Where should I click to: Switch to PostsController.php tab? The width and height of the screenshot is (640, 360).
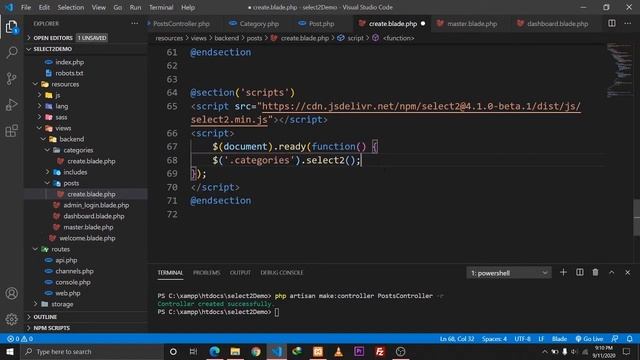[x=181, y=24]
